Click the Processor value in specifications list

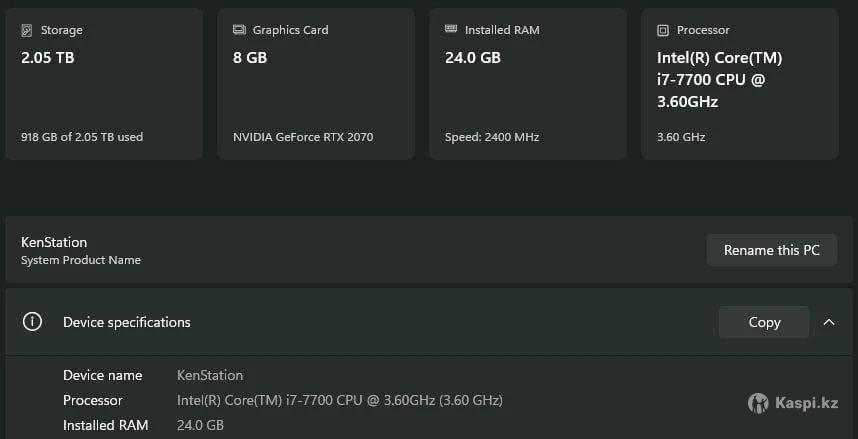point(340,400)
